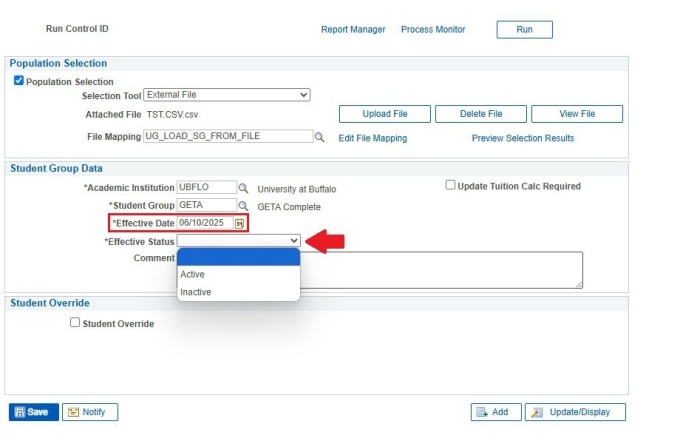Click attached file name TST.CSV.csv

(172, 115)
